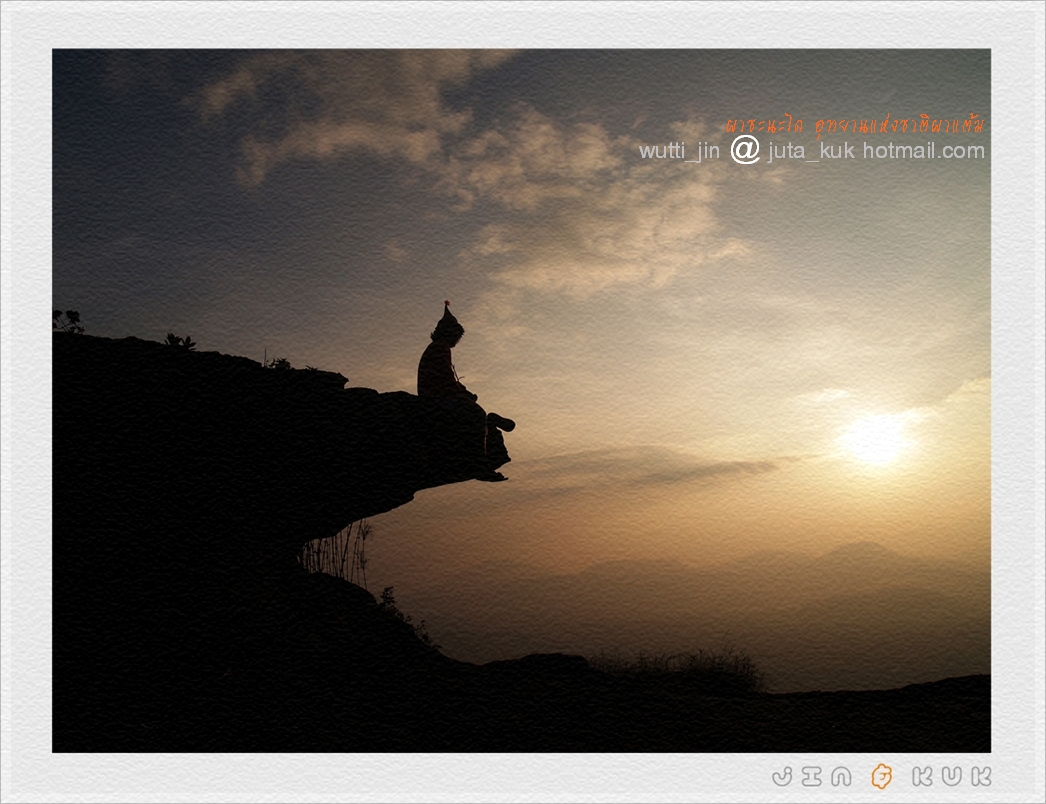Click the "JIN" letters in the bottom logo
The image size is (1046, 804).
point(812,776)
